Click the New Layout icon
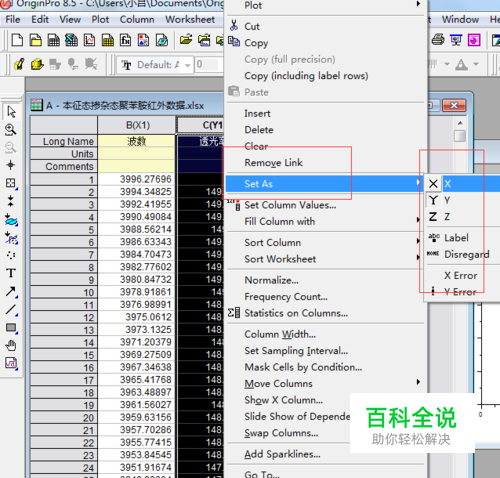This screenshot has width=500, height=478. pyautogui.click(x=143, y=40)
